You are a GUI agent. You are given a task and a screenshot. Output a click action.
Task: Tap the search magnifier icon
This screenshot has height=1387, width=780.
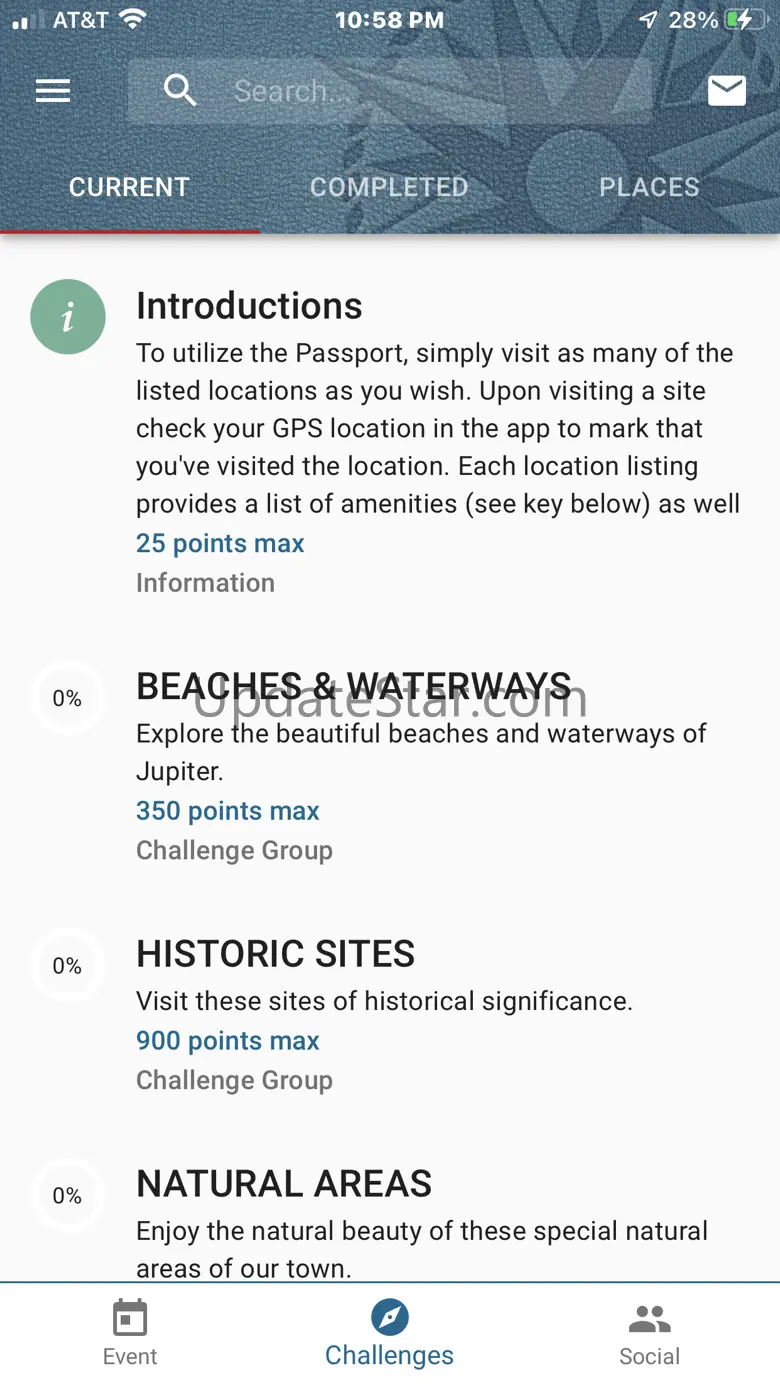pyautogui.click(x=180, y=91)
